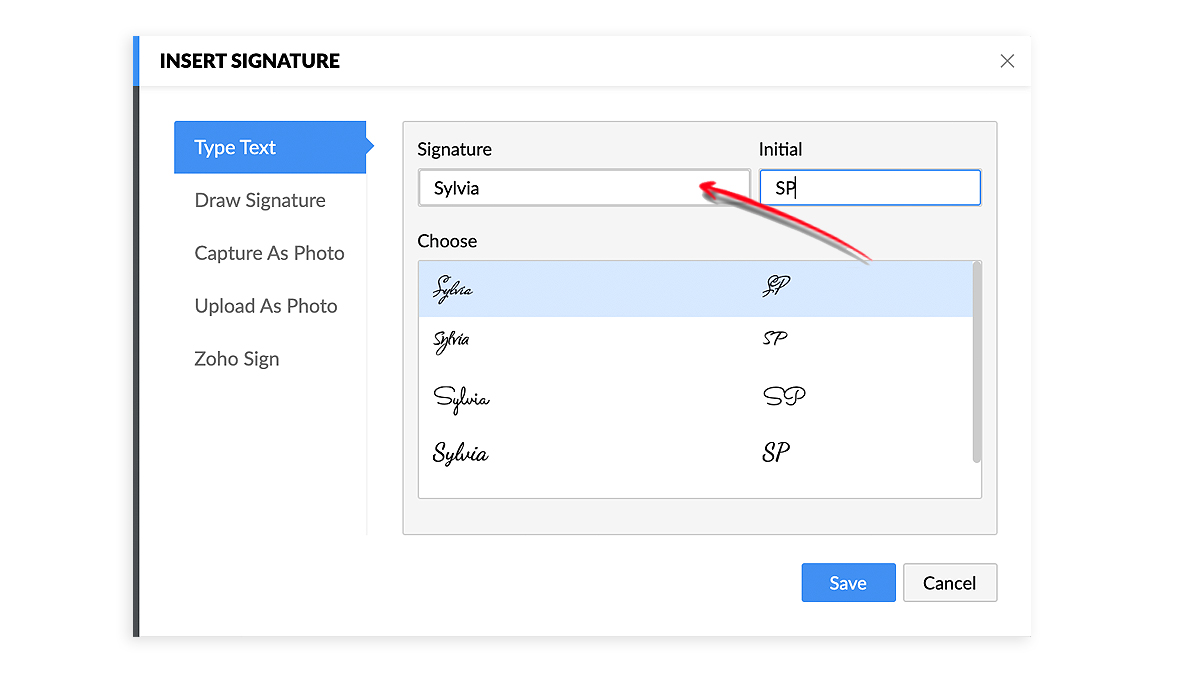Image resolution: width=1195 pixels, height=673 pixels.
Task: Choose the Upload As Photo tab
Action: [x=266, y=306]
